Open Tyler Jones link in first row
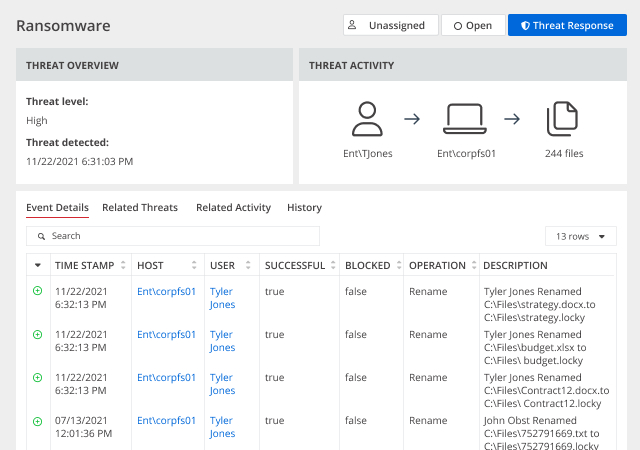The width and height of the screenshot is (640, 450). click(x=222, y=298)
